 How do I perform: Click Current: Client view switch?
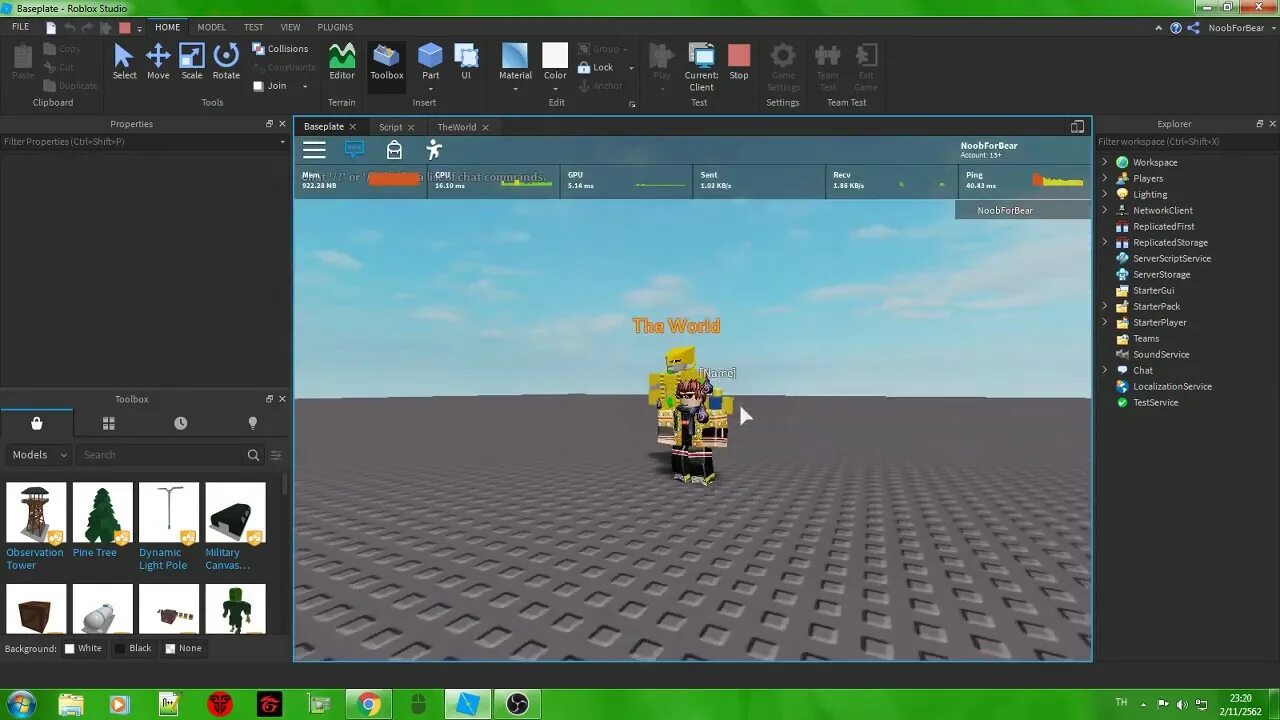(x=701, y=66)
